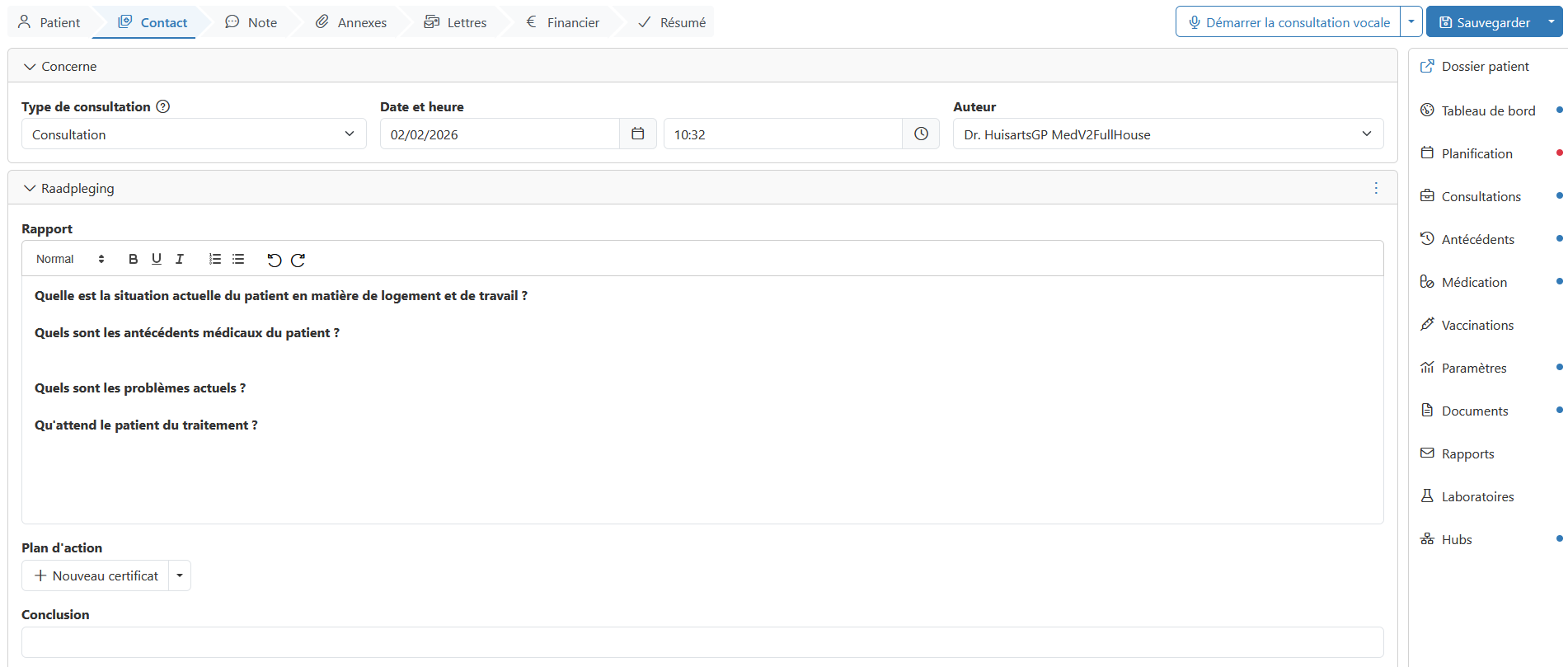Switch to the Lettres tab

click(456, 22)
